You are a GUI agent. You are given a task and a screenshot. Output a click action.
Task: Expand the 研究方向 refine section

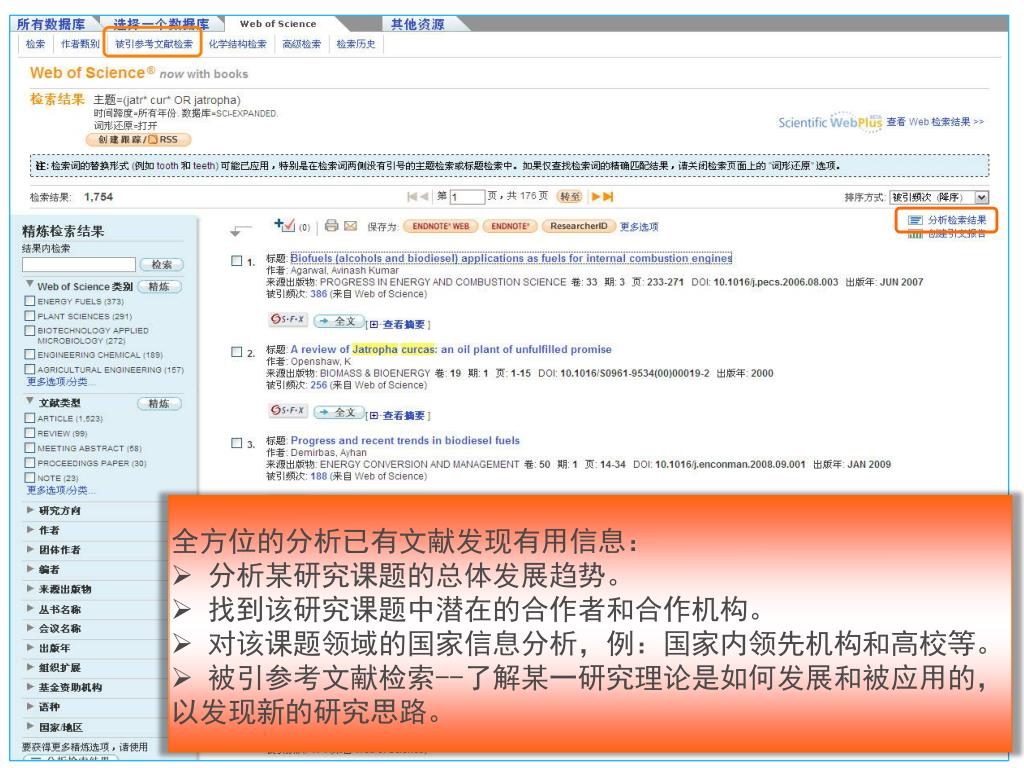tap(30, 509)
